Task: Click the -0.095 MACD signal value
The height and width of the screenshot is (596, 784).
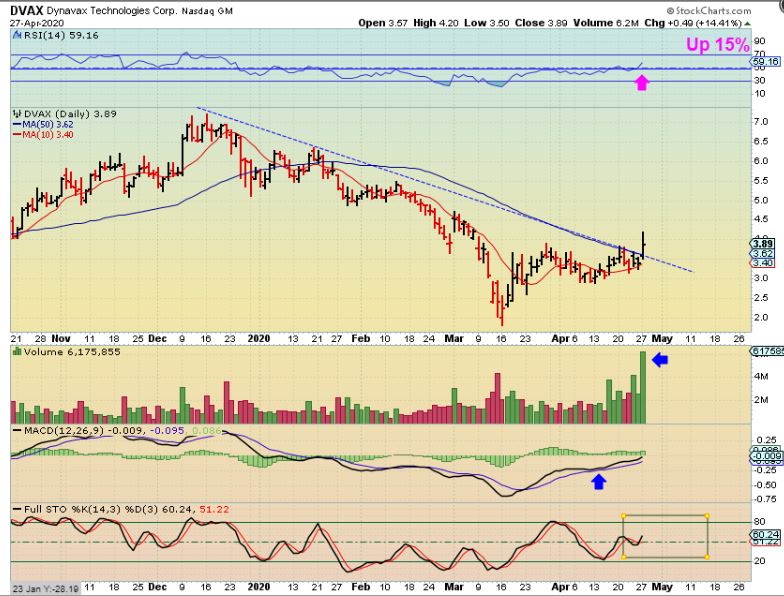Action: pos(168,430)
